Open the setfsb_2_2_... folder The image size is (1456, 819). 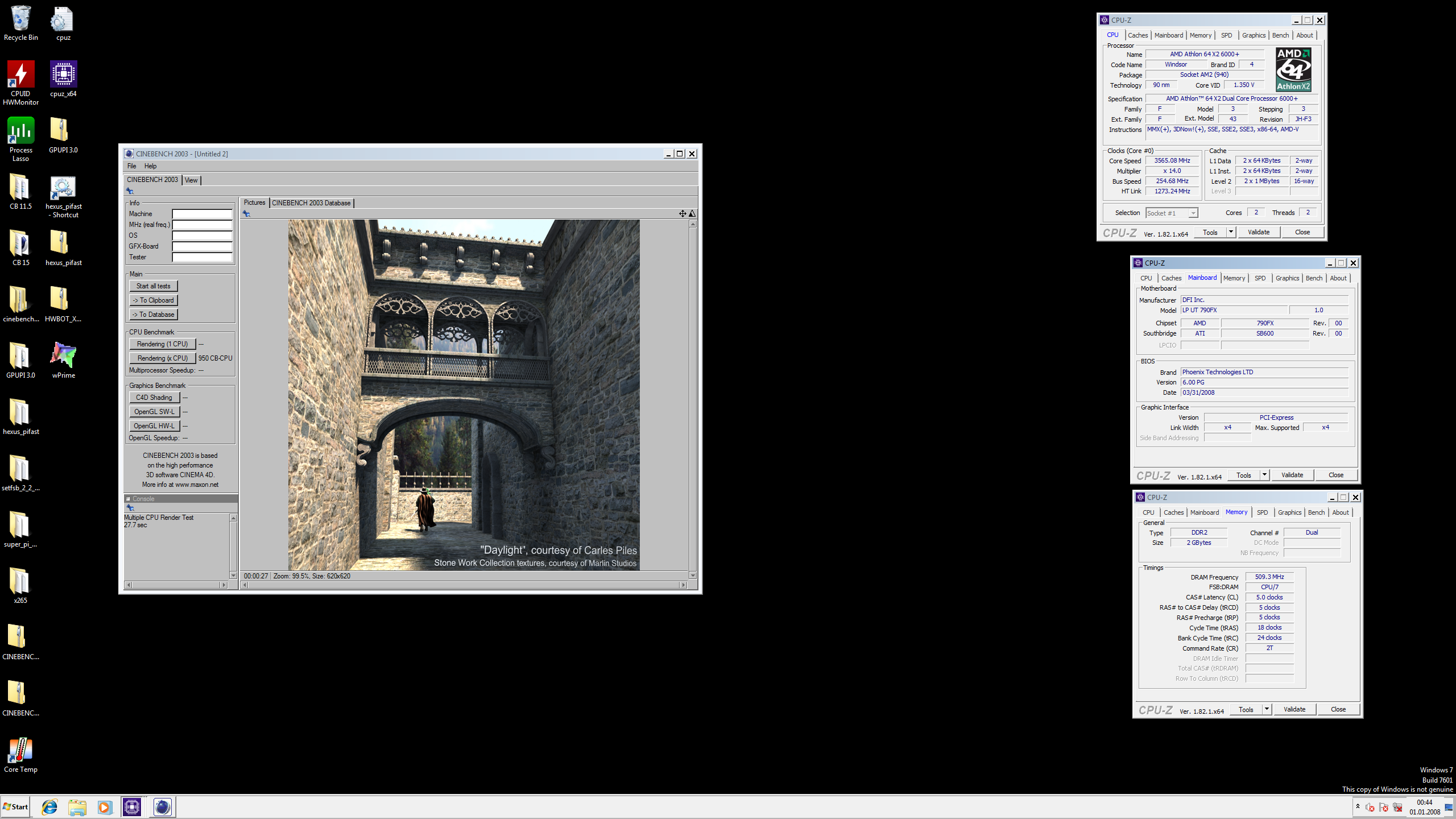pyautogui.click(x=21, y=473)
